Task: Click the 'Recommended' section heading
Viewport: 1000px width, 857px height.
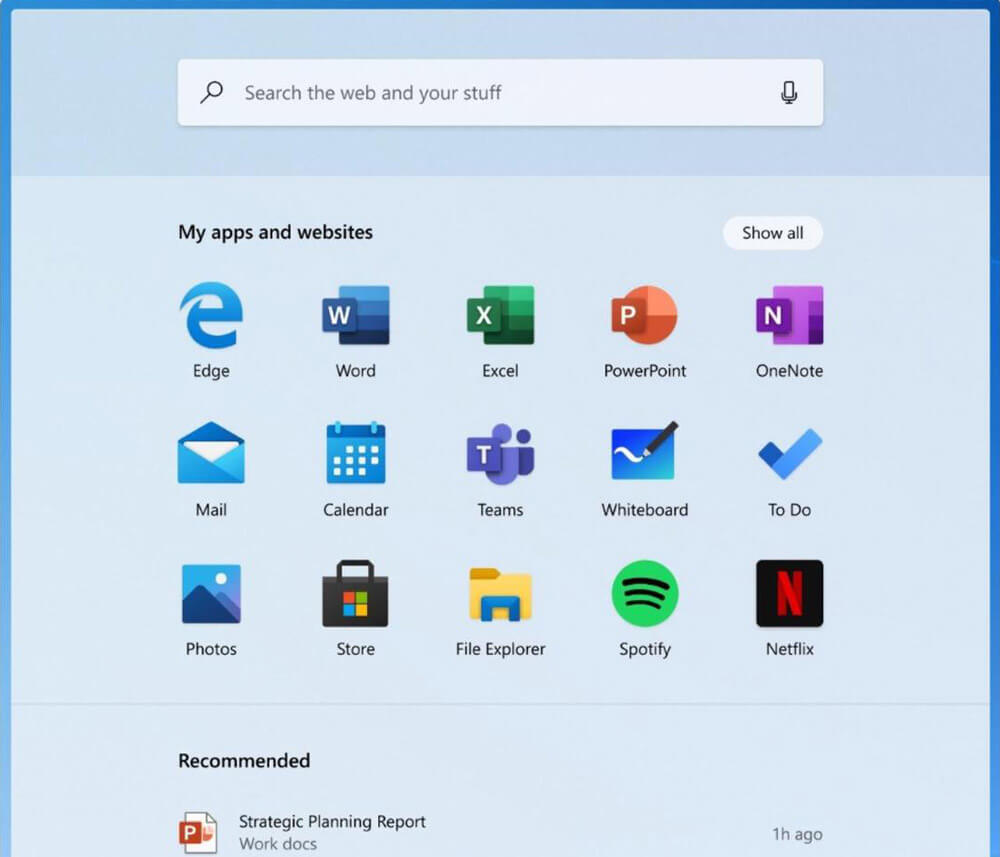Action: pyautogui.click(x=244, y=760)
